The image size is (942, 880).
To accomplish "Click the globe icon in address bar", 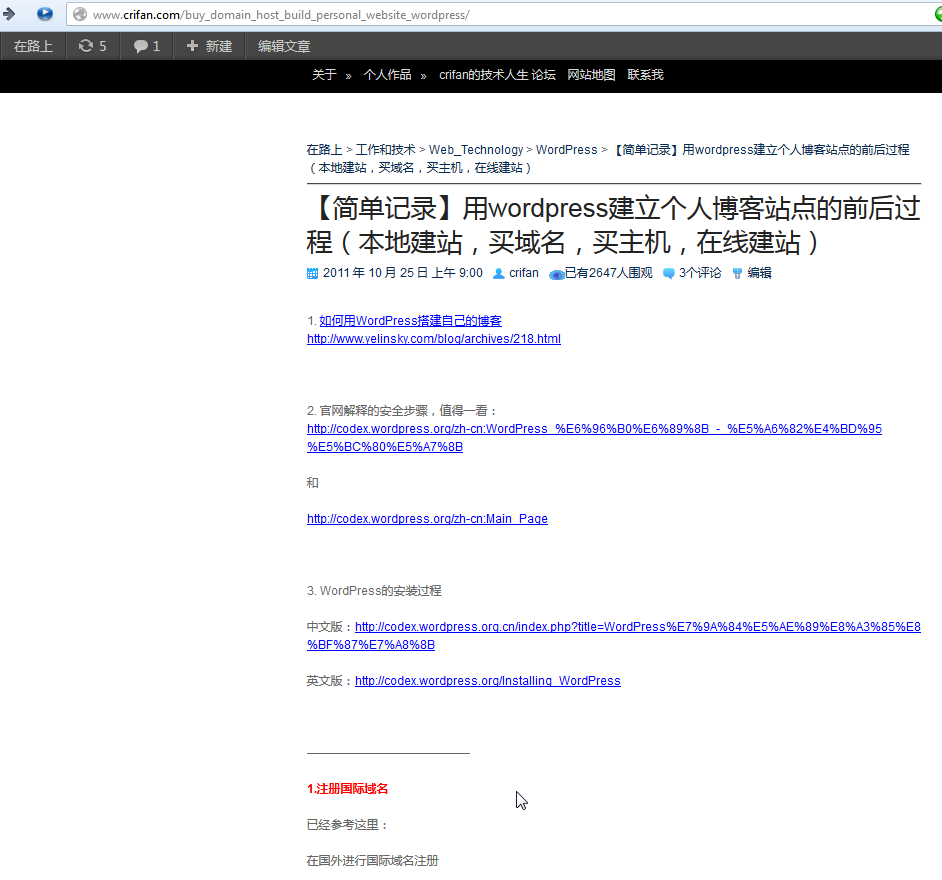I will (x=80, y=14).
